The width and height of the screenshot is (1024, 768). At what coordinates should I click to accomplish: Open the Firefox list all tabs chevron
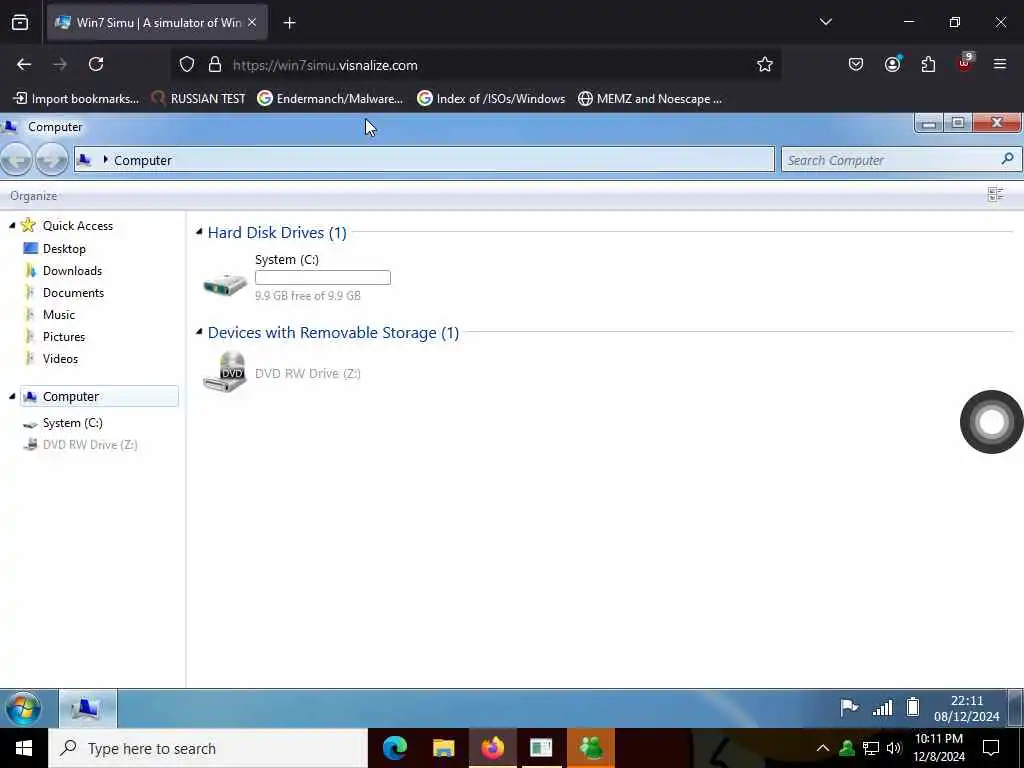(x=825, y=22)
